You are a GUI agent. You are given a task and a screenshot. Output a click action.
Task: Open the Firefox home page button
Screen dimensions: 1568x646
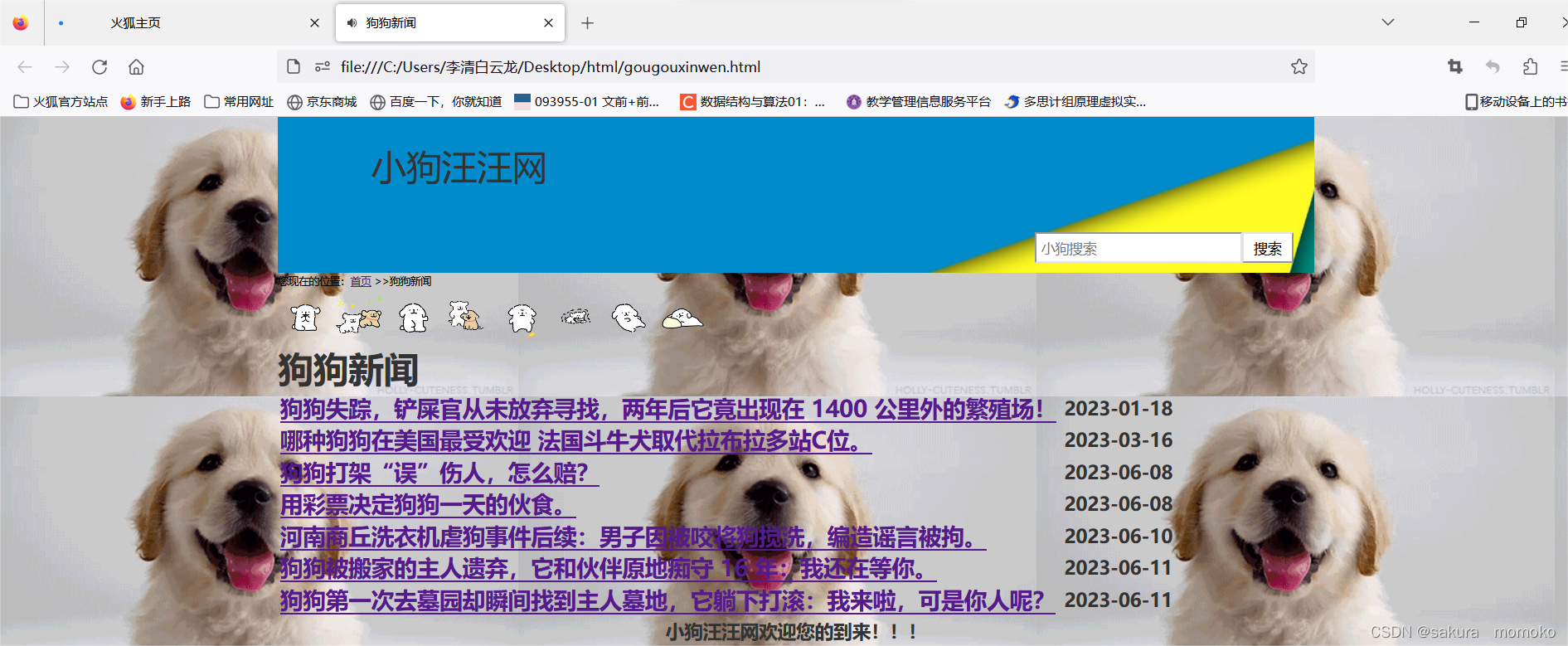coord(137,67)
